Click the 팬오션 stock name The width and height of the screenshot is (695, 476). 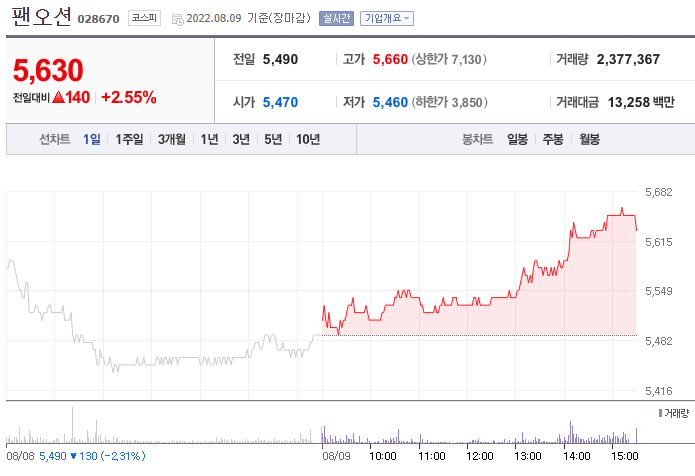click(x=41, y=17)
